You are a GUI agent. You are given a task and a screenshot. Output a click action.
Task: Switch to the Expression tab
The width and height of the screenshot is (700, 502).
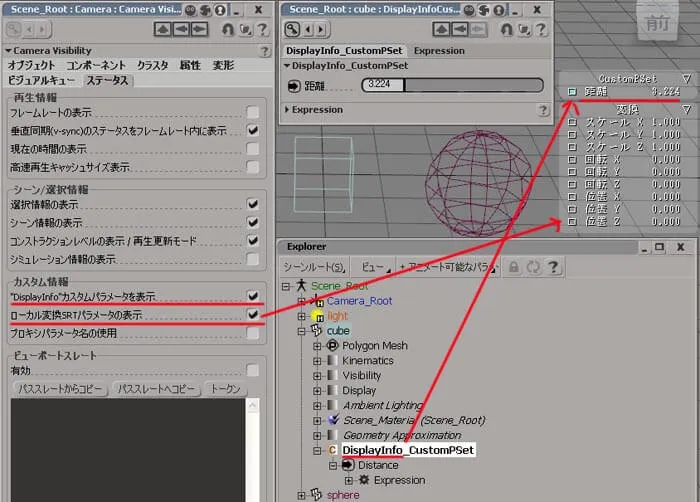[x=439, y=50]
